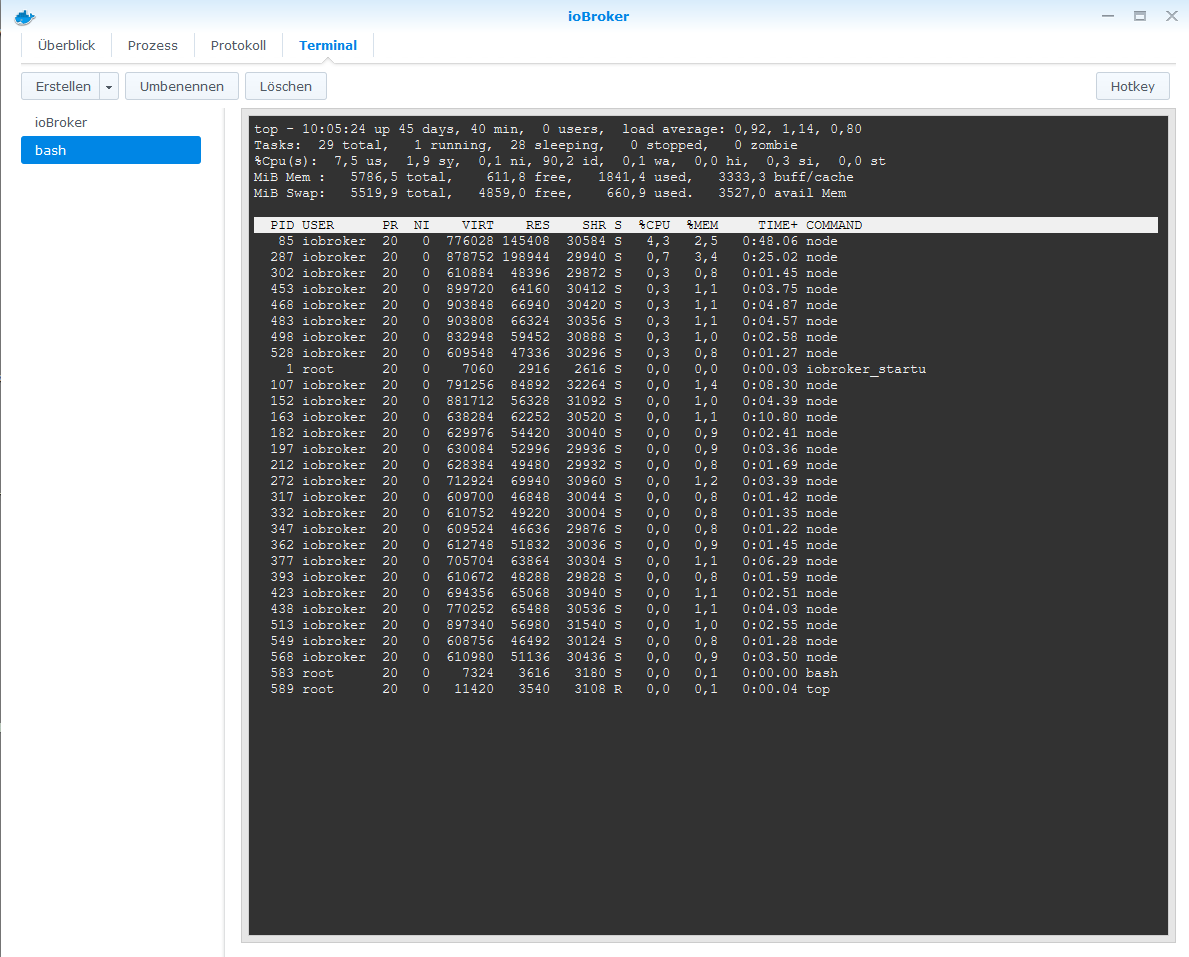This screenshot has height=957, width=1189.
Task: Click the 'MiB Swap:' line label
Action: click(290, 193)
